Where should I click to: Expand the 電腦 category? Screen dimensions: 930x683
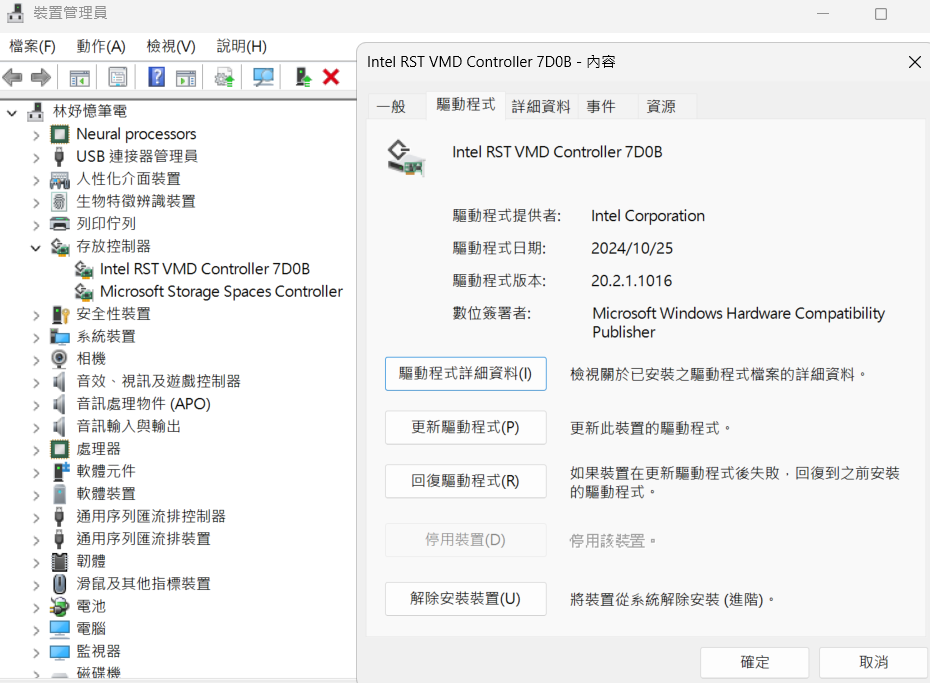[x=36, y=631]
